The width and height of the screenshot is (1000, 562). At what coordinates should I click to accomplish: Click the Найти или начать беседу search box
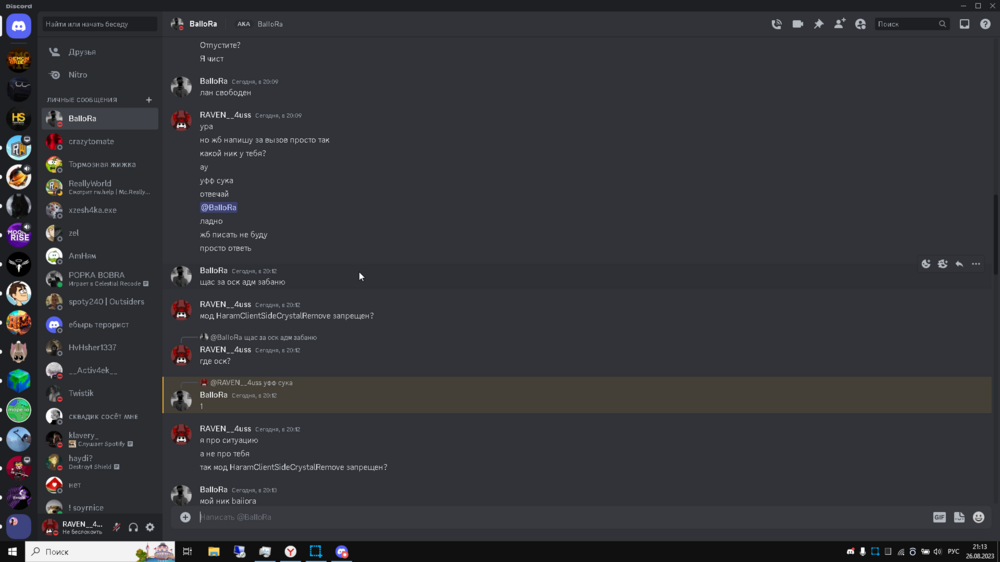[x=100, y=24]
